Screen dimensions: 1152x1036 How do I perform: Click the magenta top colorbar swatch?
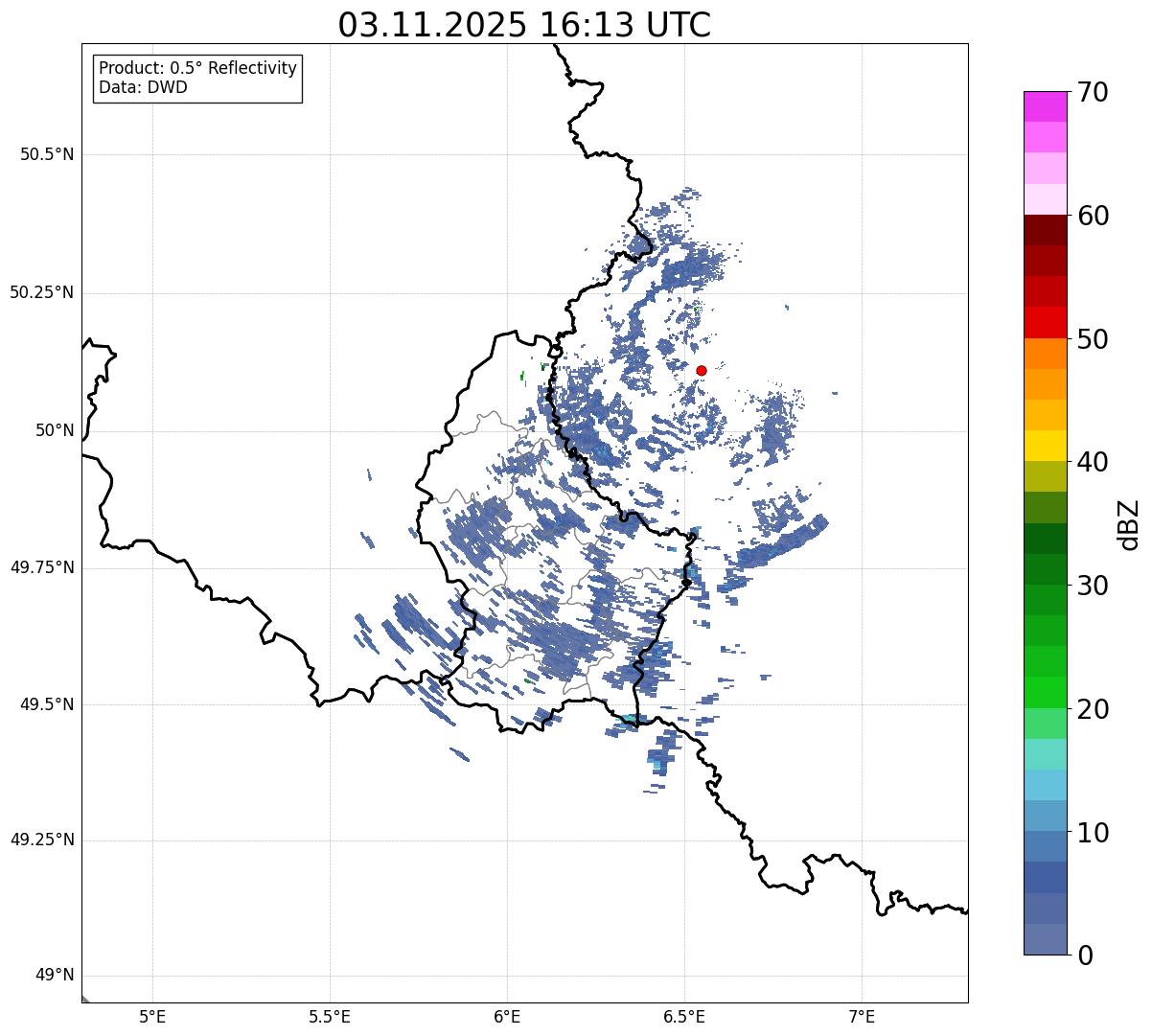pos(1046,106)
